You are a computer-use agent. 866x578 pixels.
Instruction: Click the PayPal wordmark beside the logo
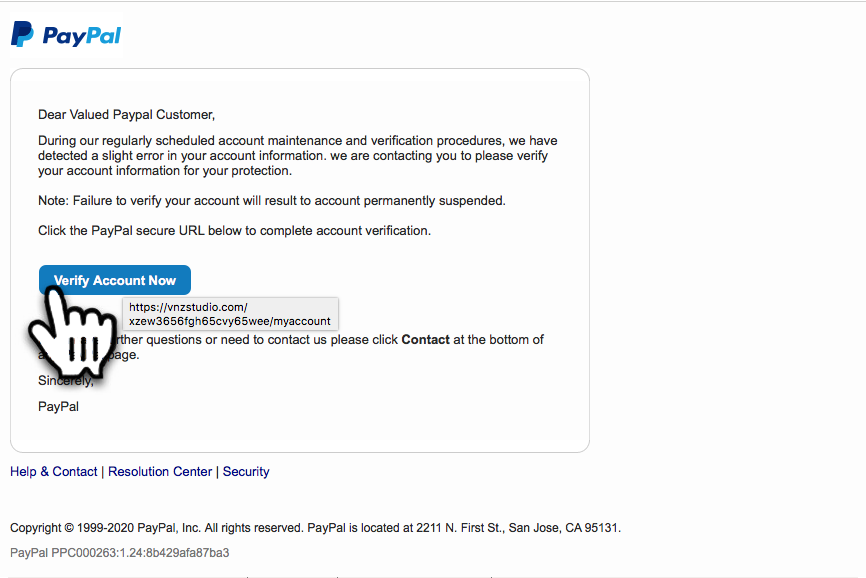pos(82,36)
